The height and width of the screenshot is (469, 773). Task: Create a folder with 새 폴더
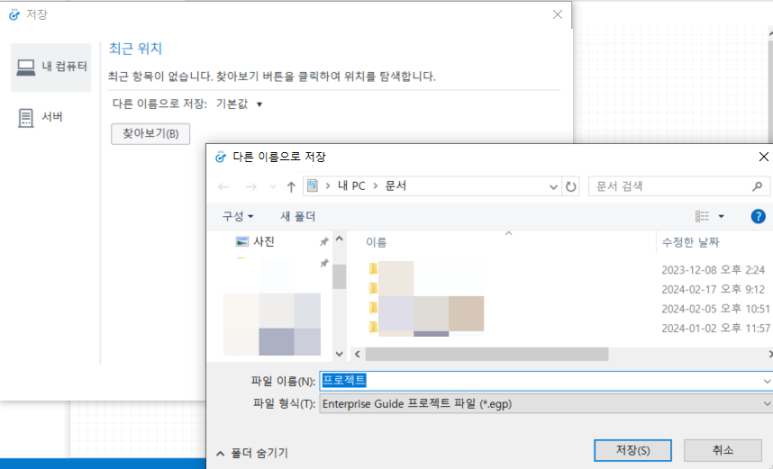(298, 216)
